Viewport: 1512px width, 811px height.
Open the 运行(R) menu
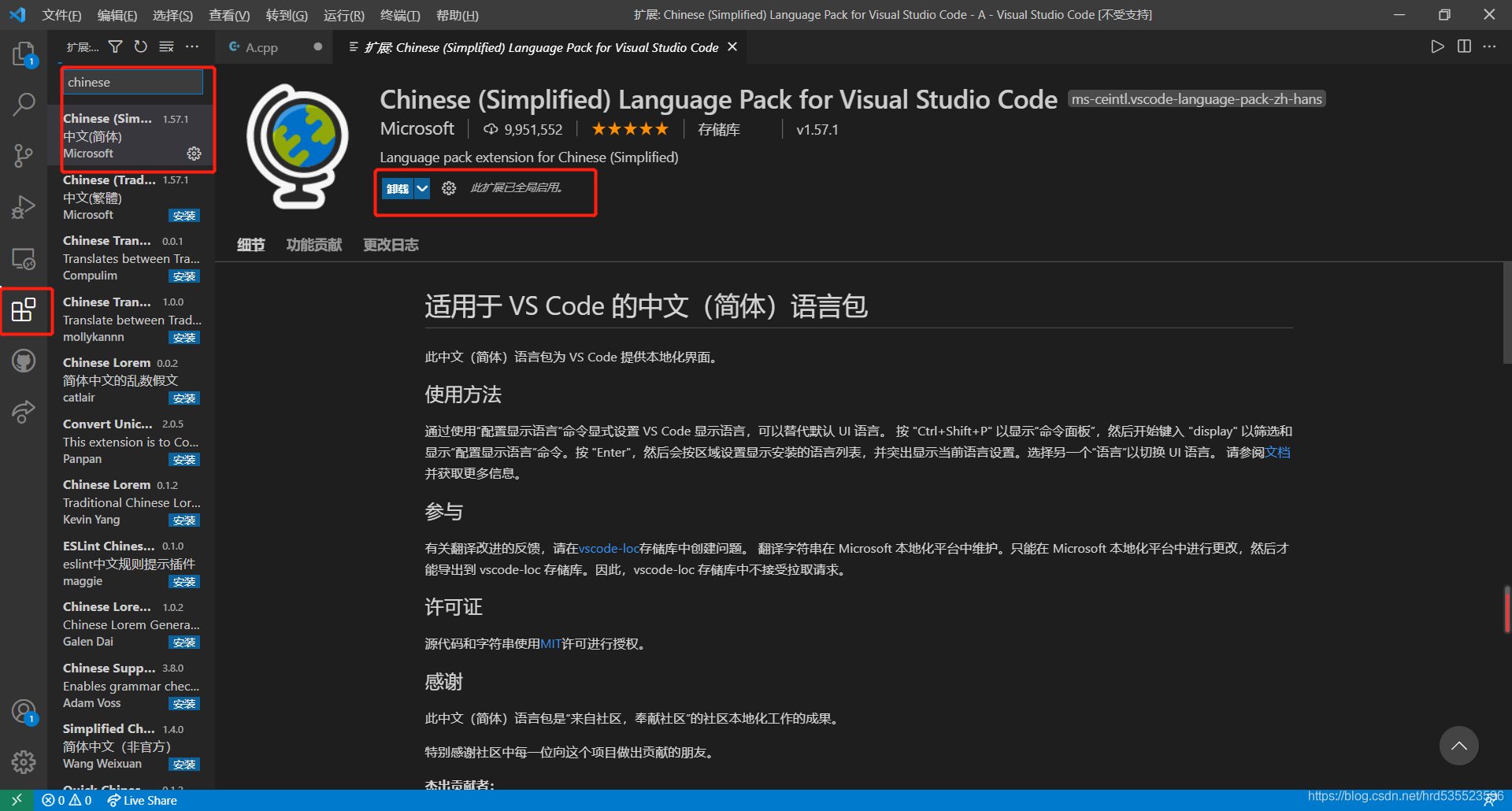pos(344,15)
